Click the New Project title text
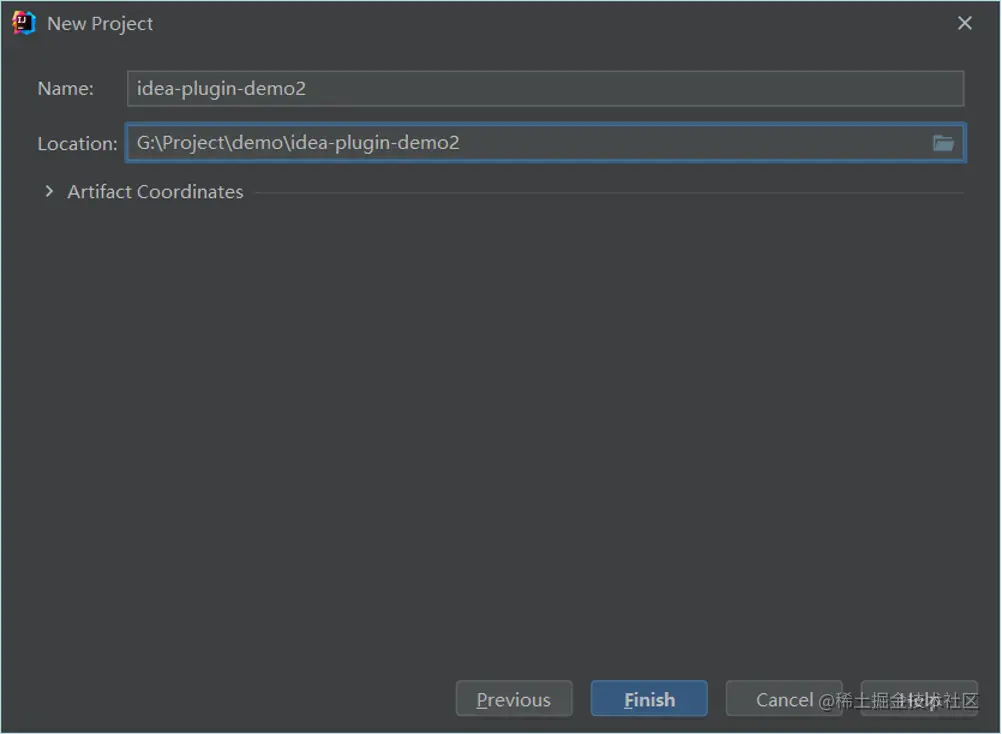 (x=100, y=24)
